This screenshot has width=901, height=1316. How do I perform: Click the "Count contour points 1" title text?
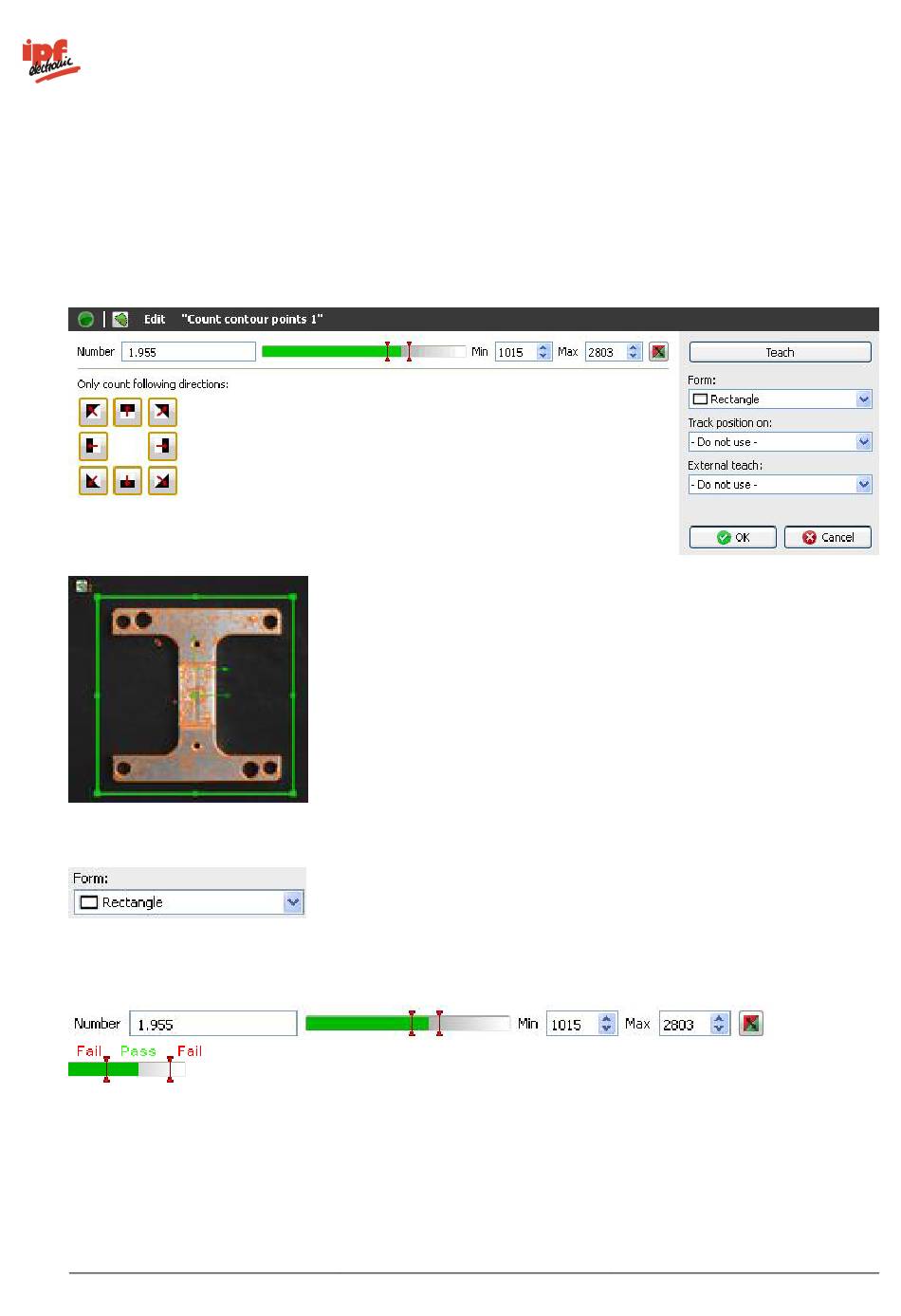pyautogui.click(x=252, y=320)
